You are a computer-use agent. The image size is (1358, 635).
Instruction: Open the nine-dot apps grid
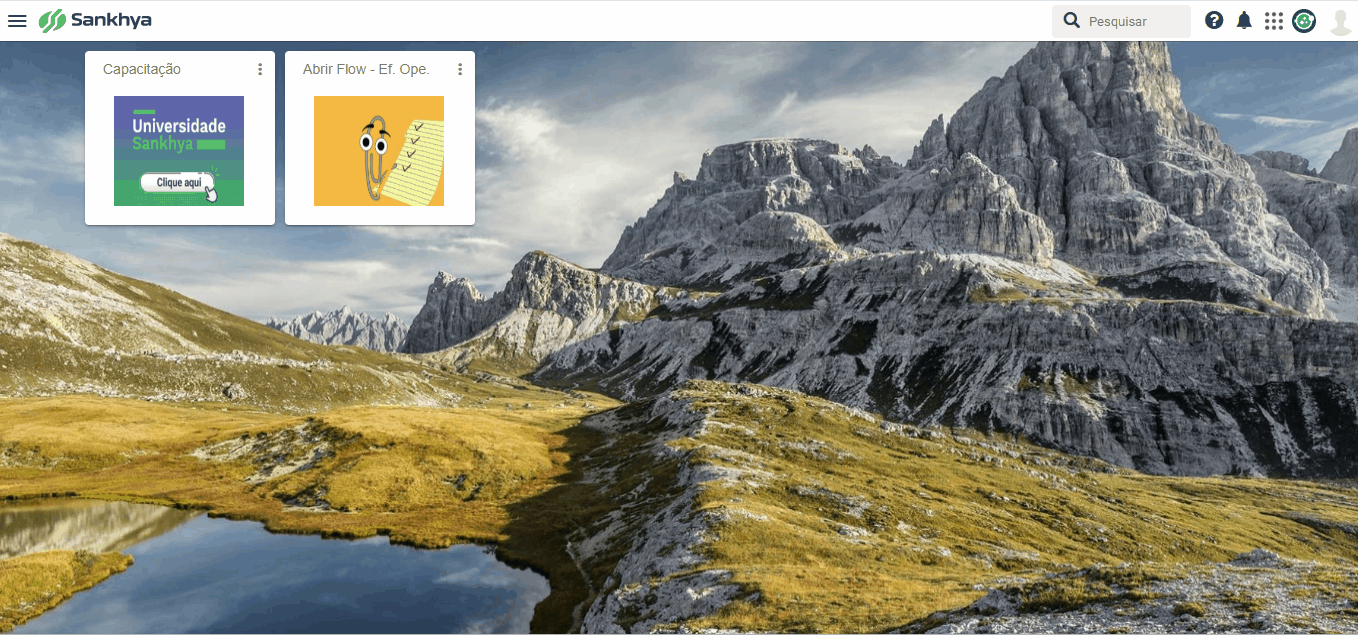click(1273, 21)
